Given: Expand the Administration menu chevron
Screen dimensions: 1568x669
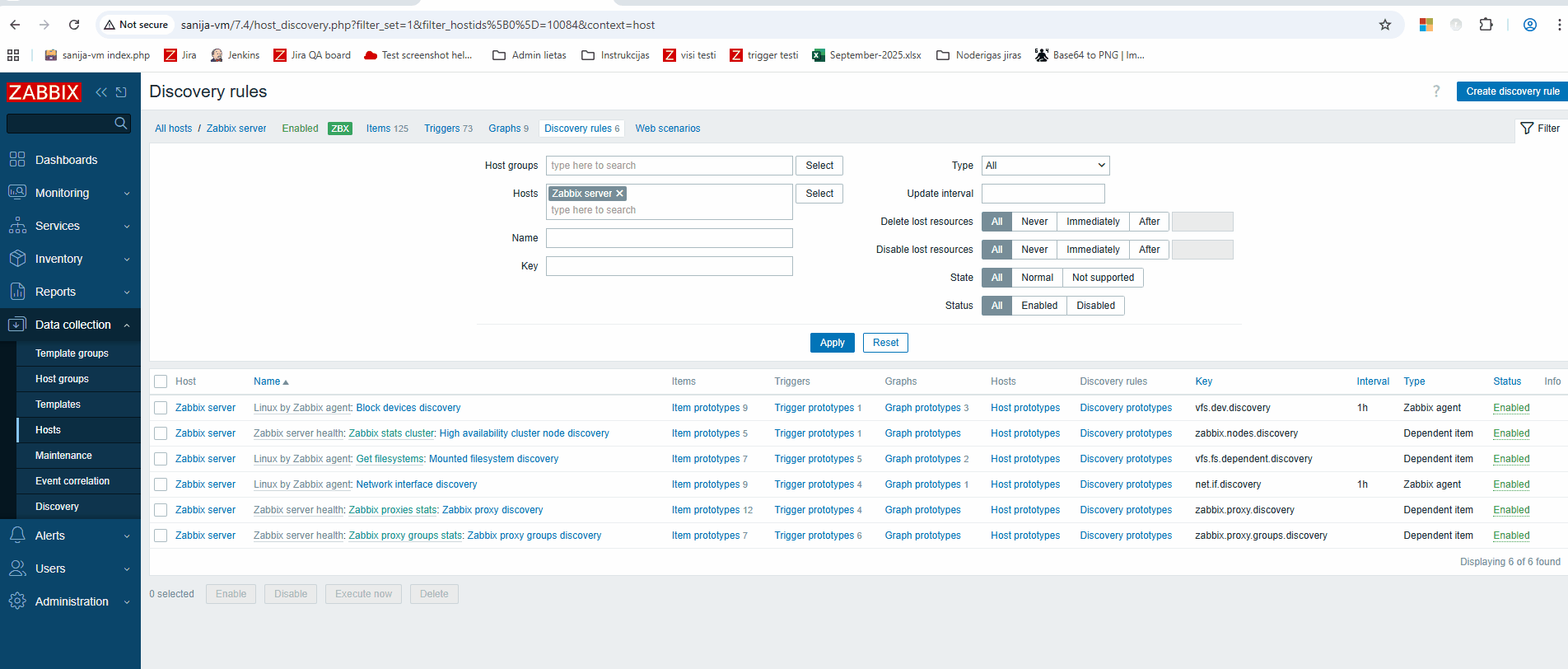Looking at the screenshot, I should pyautogui.click(x=127, y=602).
